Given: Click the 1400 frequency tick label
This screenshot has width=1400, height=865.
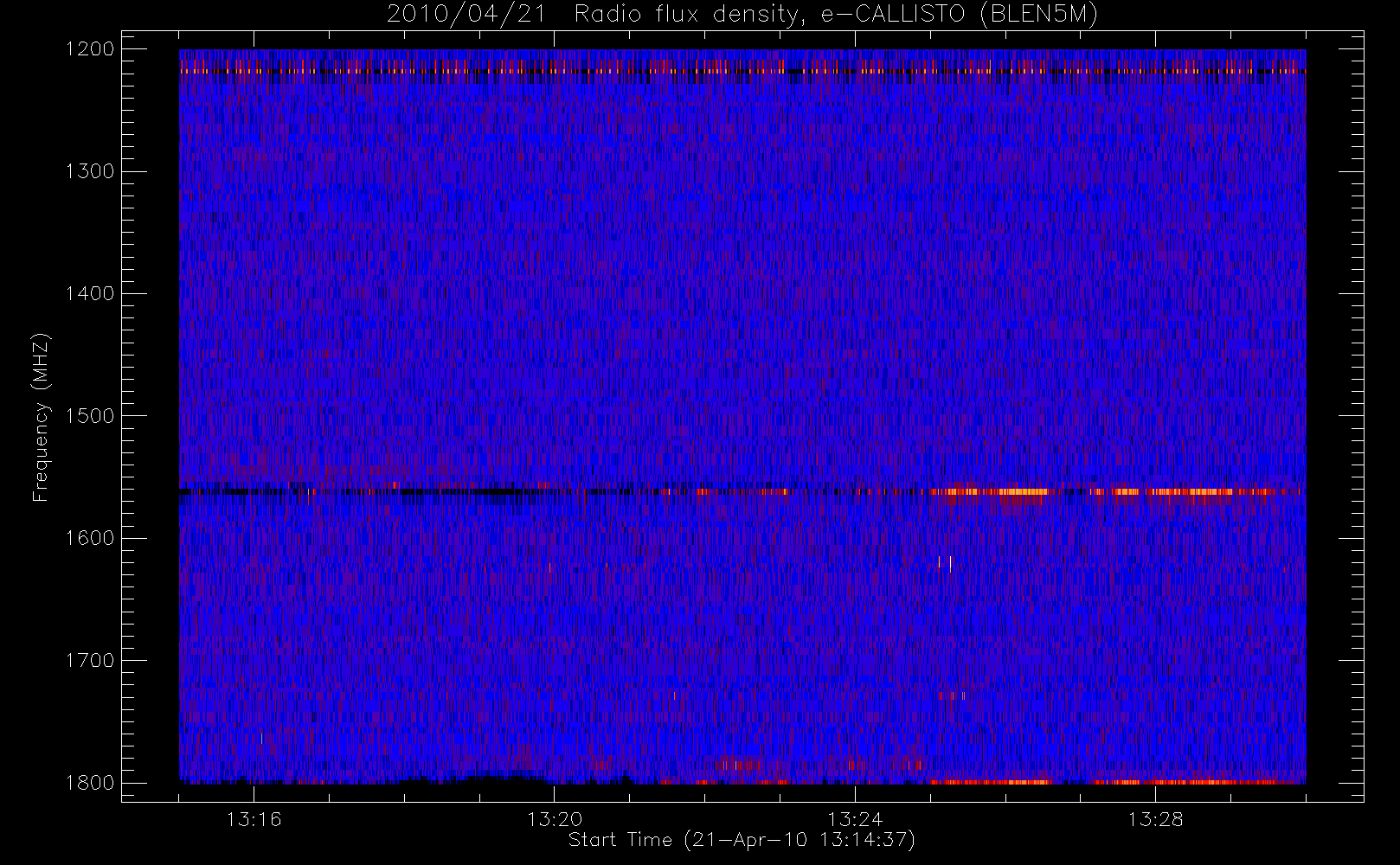Looking at the screenshot, I should click(x=90, y=294).
